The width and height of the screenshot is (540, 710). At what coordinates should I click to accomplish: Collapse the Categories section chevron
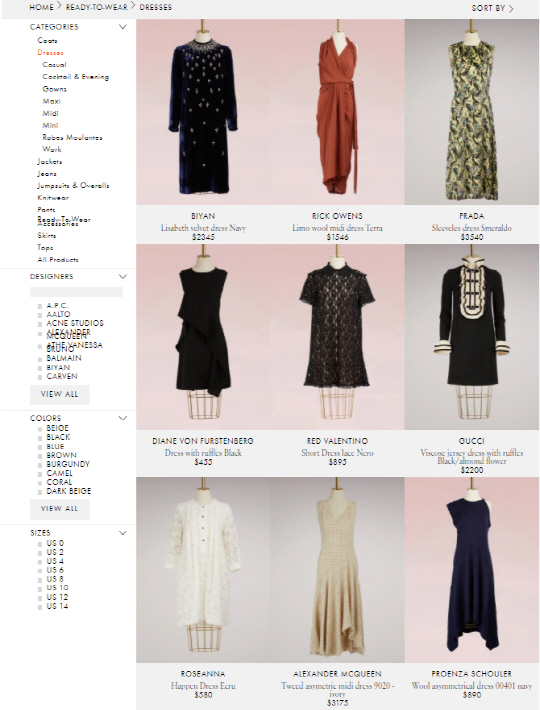(x=122, y=27)
